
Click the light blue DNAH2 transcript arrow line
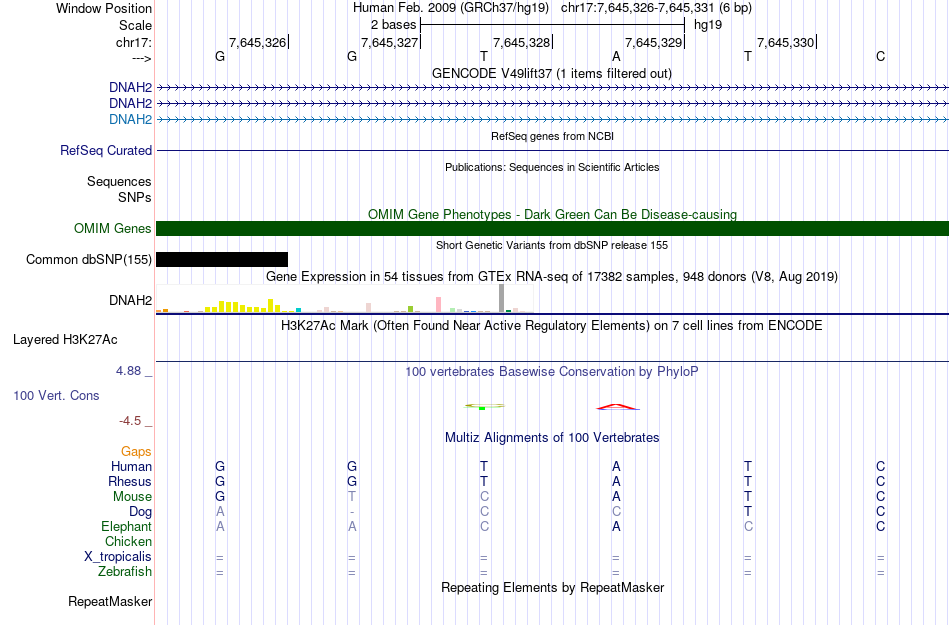(x=553, y=120)
